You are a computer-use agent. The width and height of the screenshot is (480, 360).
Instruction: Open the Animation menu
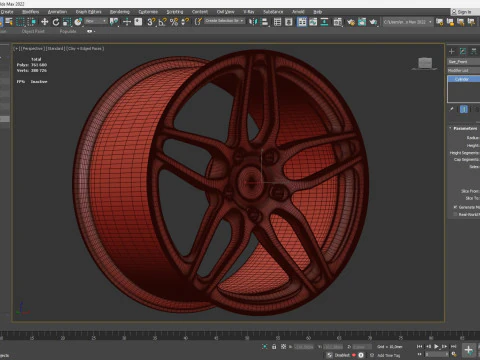click(x=57, y=12)
